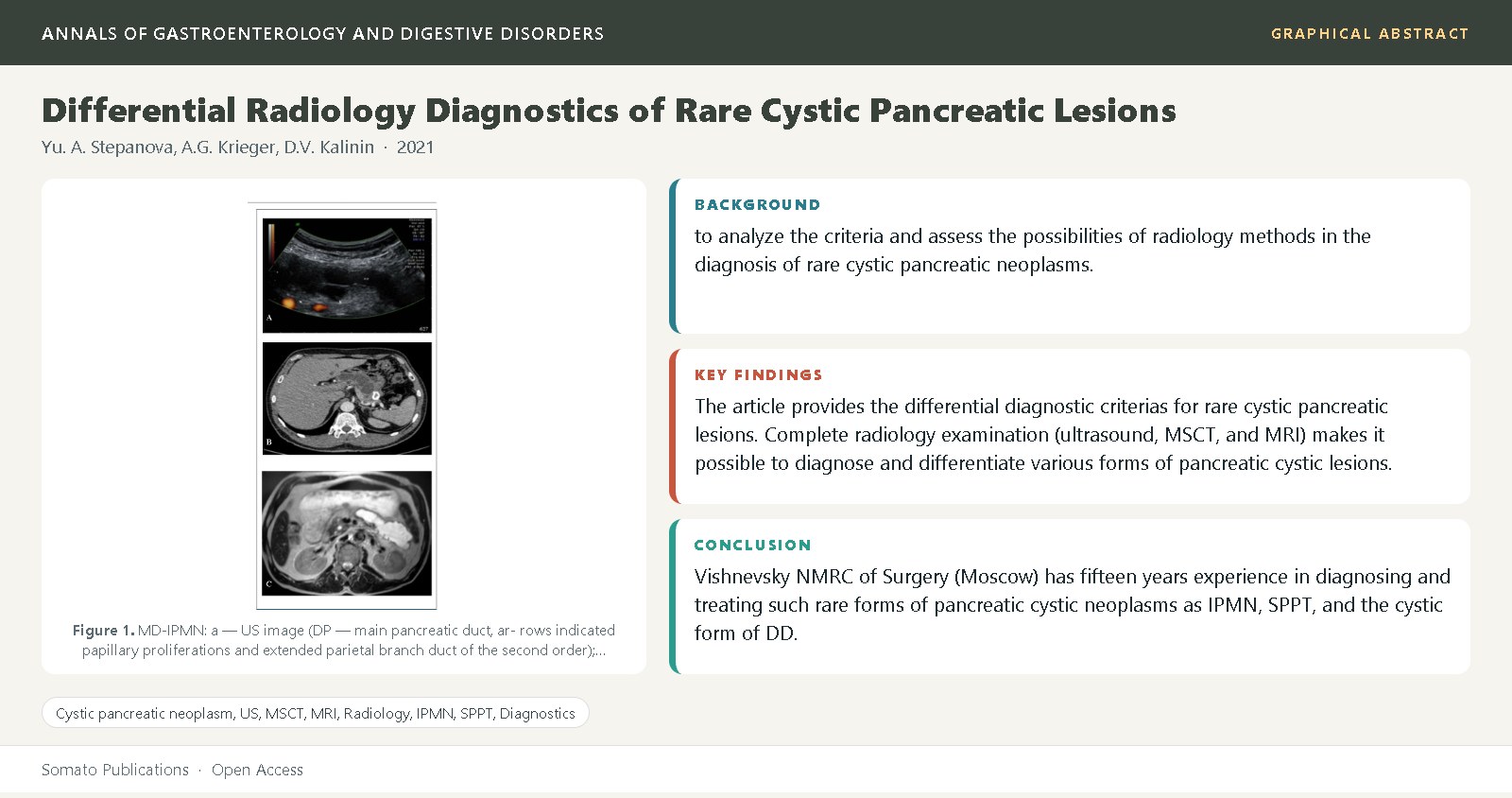Click the keywords pill with Cystic pancreatic neoplasm
Screen dimensions: 1512x798
pyautogui.click(x=315, y=713)
